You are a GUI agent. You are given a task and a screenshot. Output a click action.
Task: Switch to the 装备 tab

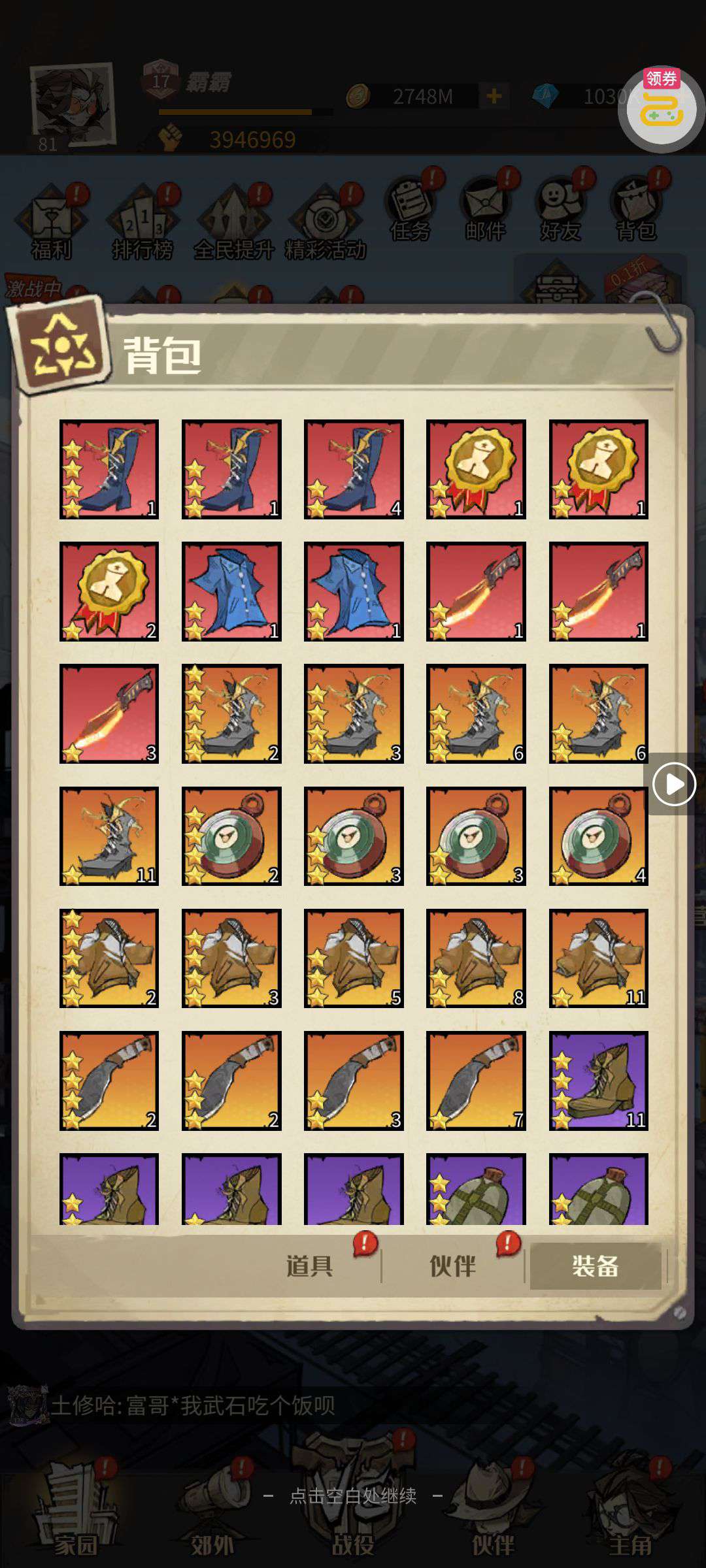595,1266
